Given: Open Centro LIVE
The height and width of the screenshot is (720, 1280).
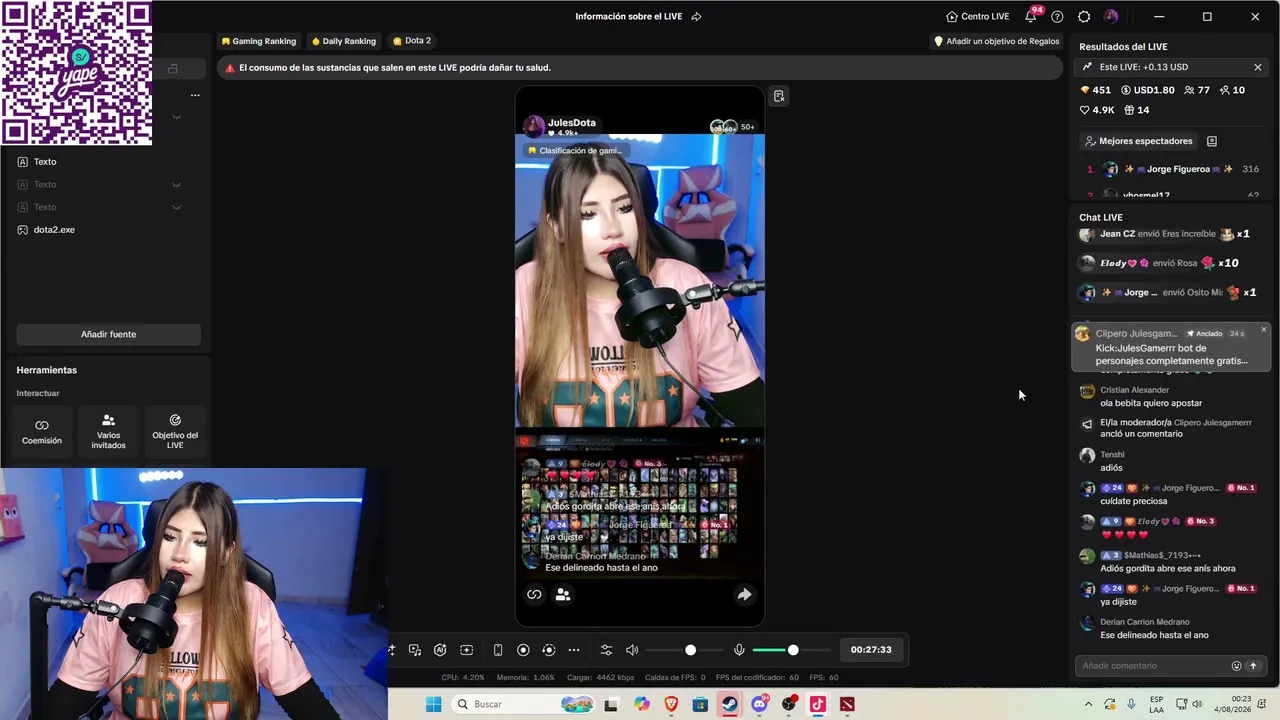Looking at the screenshot, I should (x=977, y=16).
